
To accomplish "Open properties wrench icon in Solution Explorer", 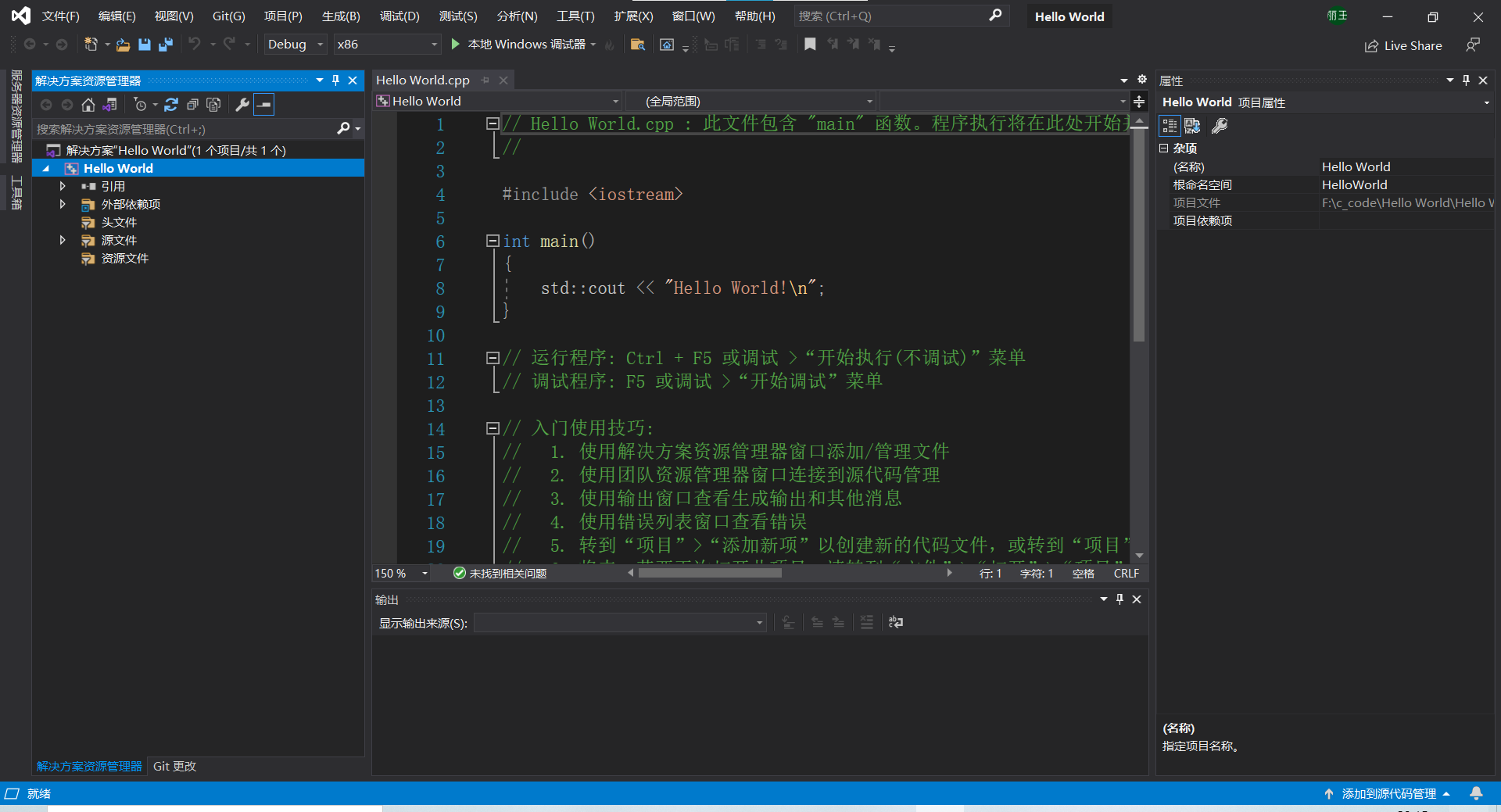I will (x=242, y=105).
